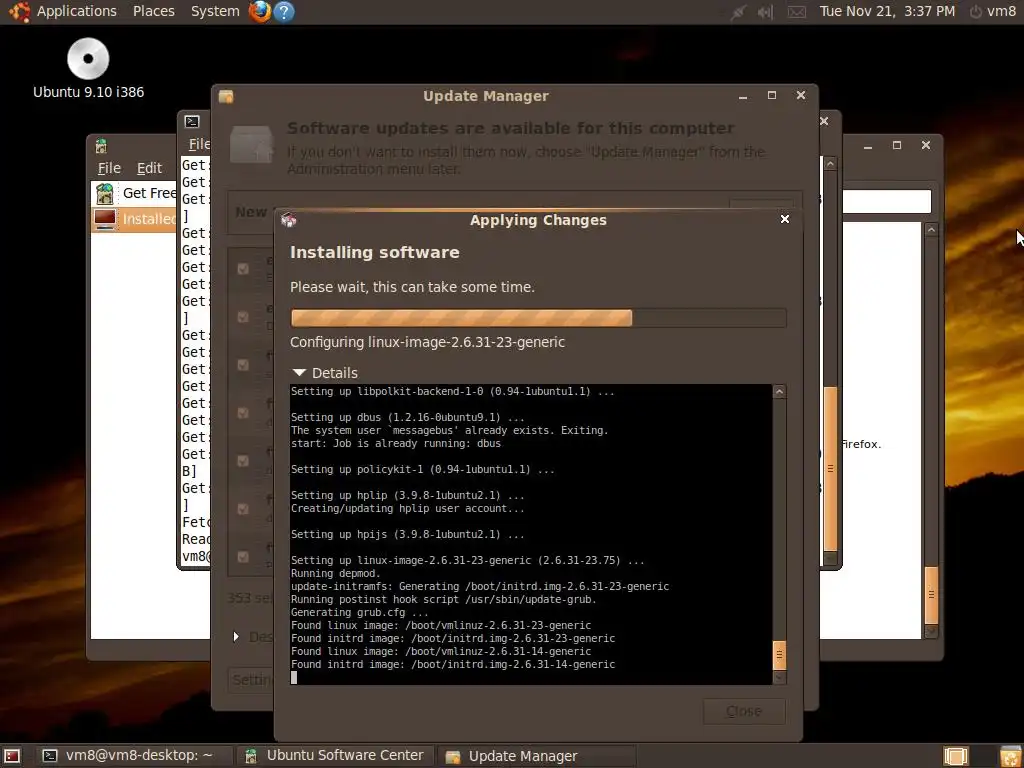This screenshot has width=1024, height=768.
Task: Click 'Generating grub.cfg ...' output line
Action: (359, 613)
